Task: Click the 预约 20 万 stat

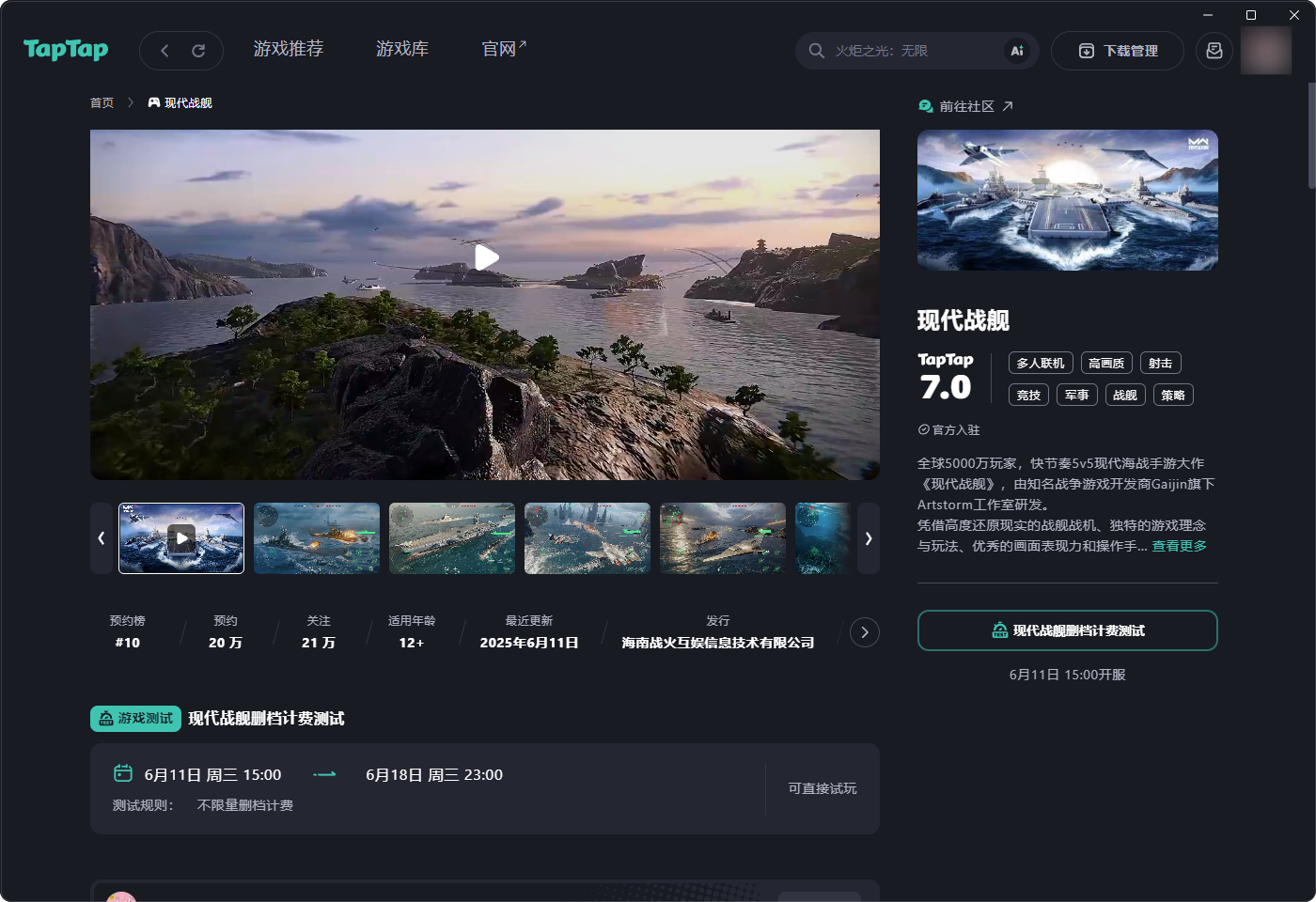Action: click(226, 632)
